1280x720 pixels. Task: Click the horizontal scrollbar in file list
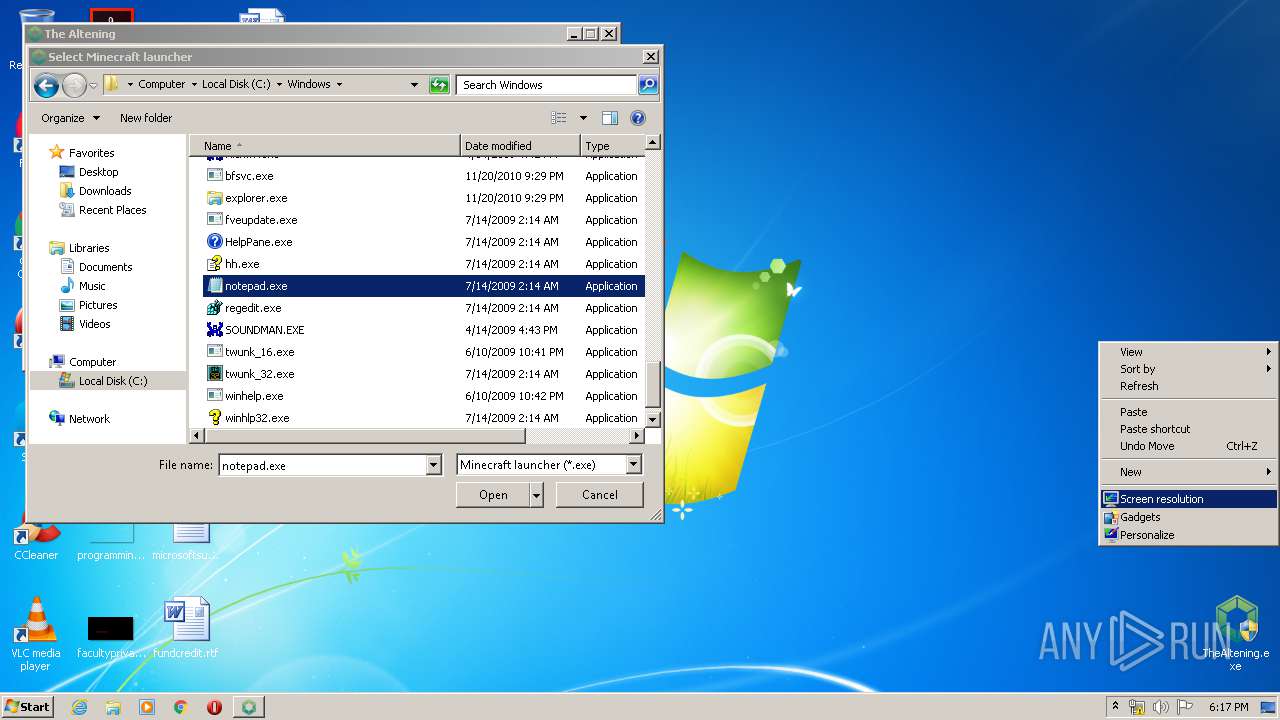click(x=365, y=436)
